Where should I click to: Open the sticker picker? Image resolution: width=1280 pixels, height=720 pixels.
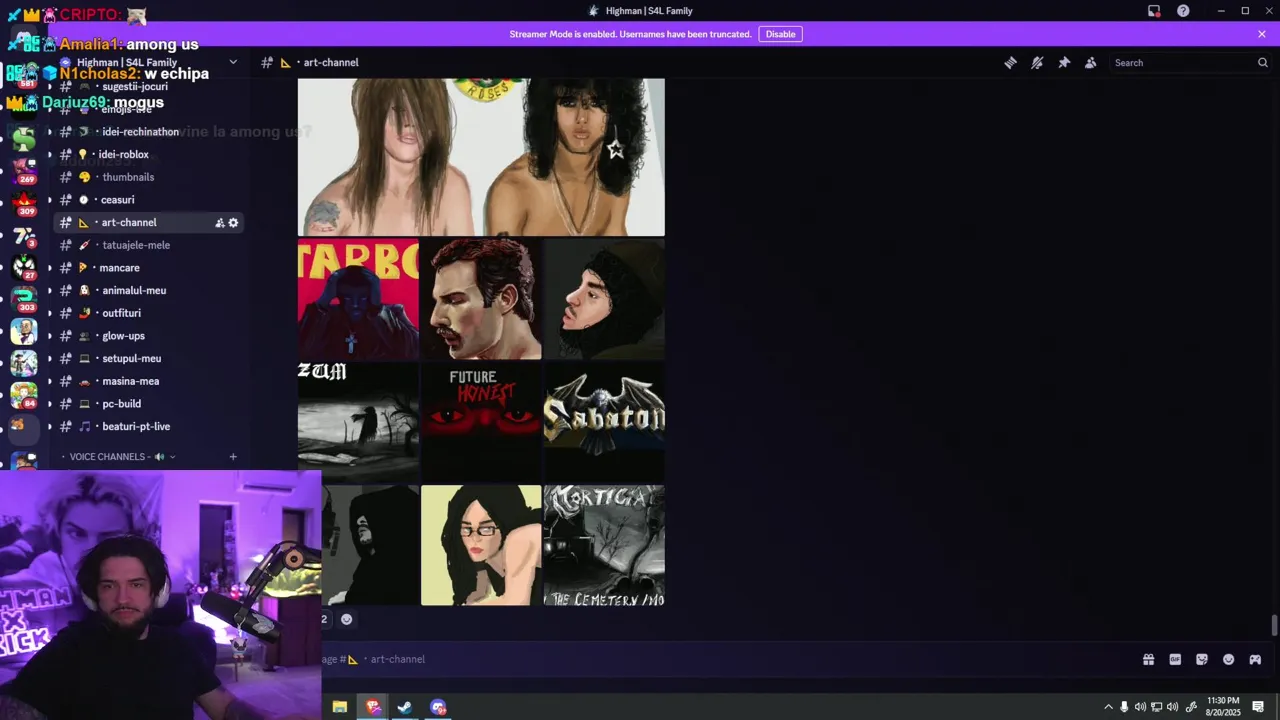tap(1202, 659)
